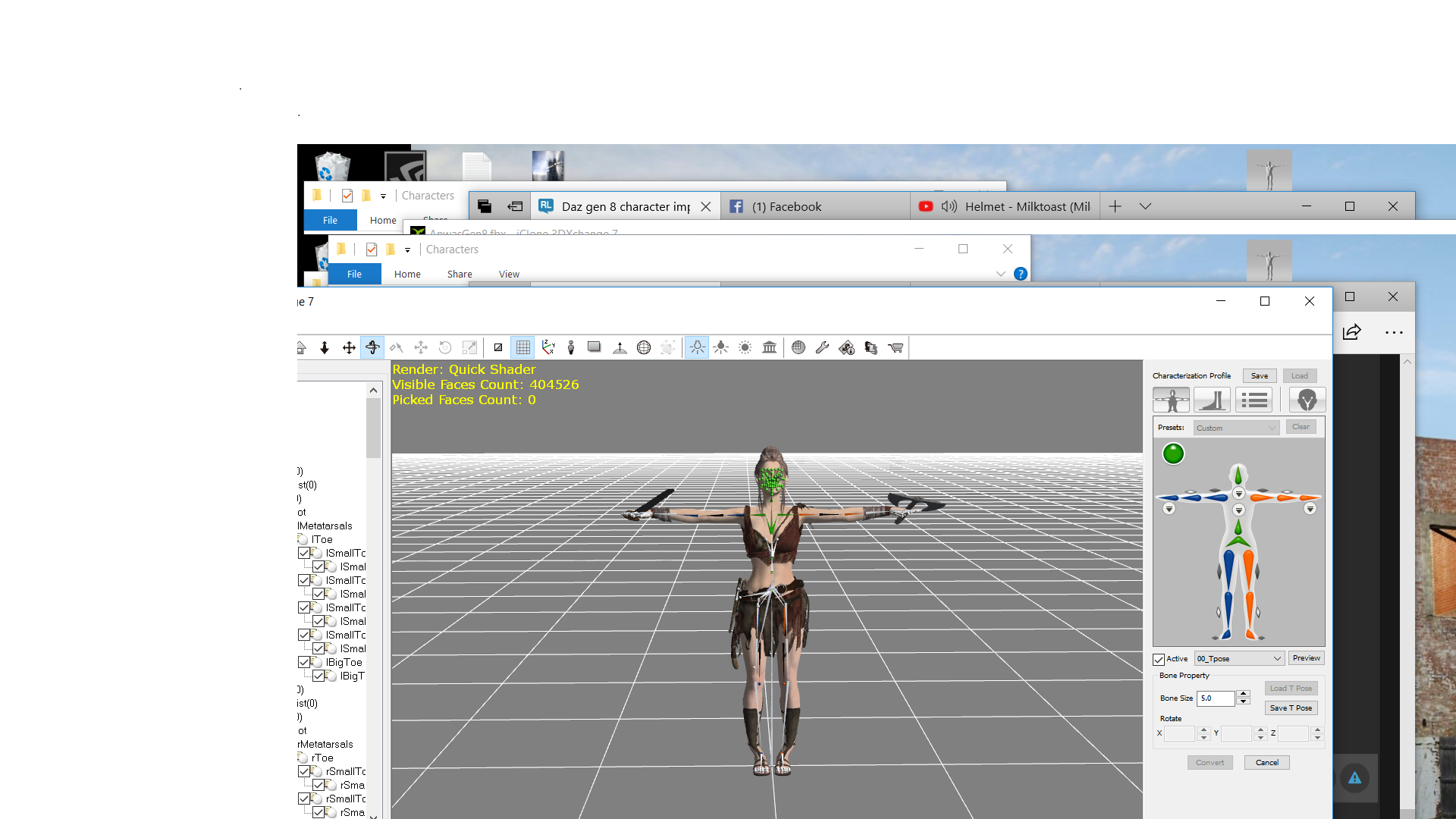Click the wrench settings icon in toolbar
The height and width of the screenshot is (819, 1456).
[x=822, y=347]
